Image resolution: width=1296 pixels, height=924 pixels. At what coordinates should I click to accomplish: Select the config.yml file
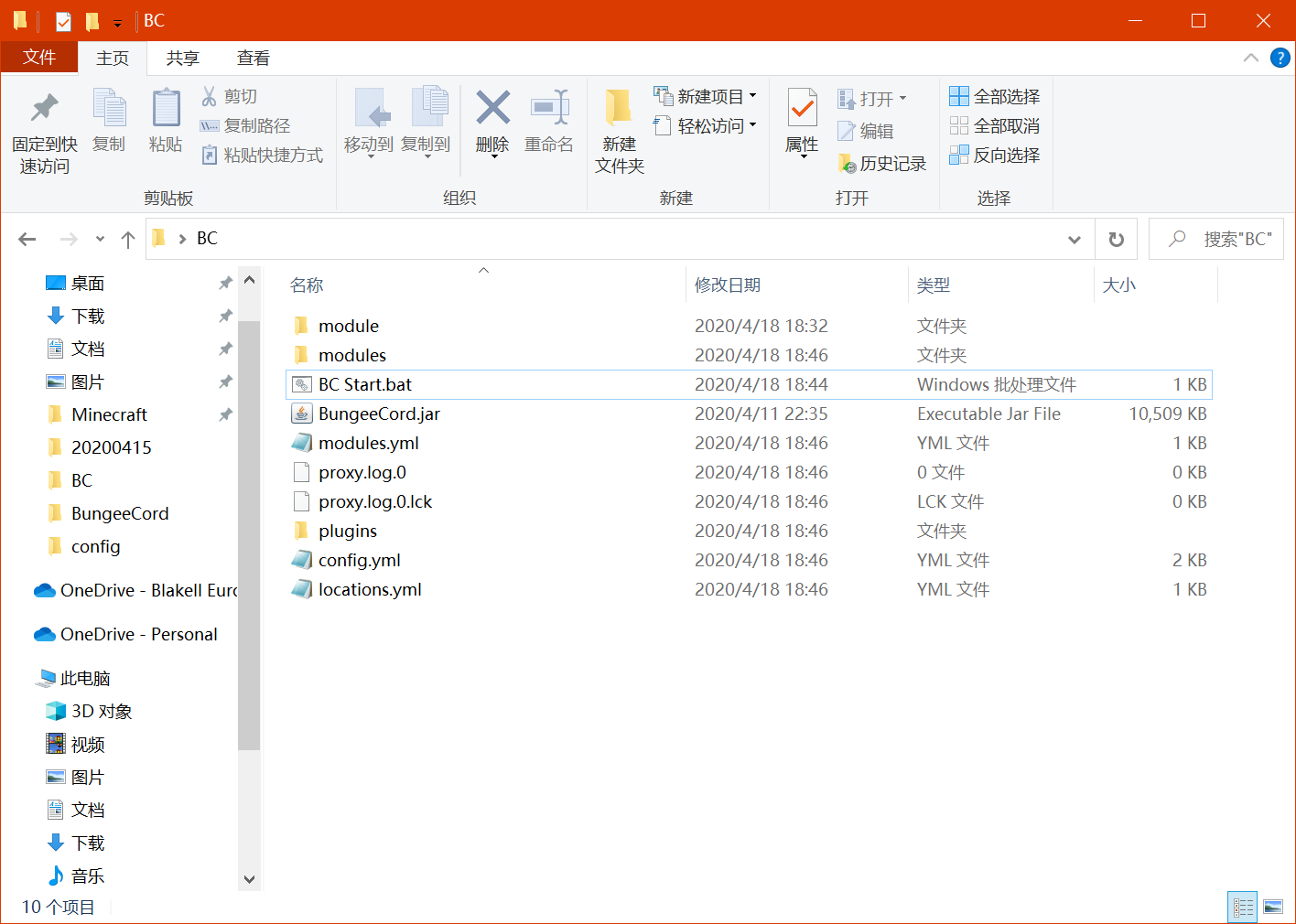tap(749, 560)
